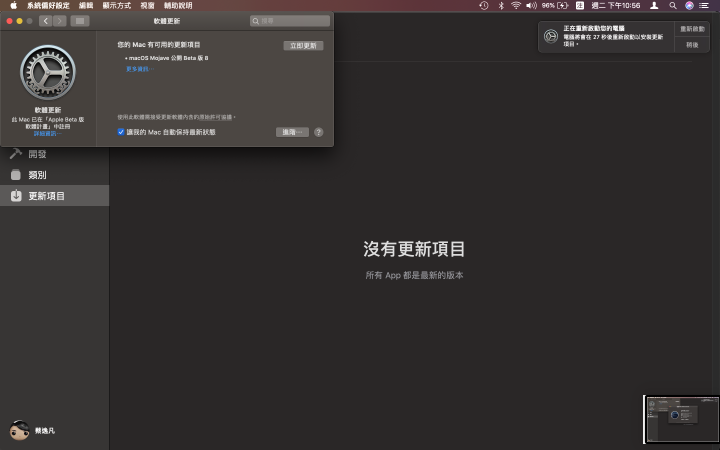Click the 原始許可協議 license link

216,117
